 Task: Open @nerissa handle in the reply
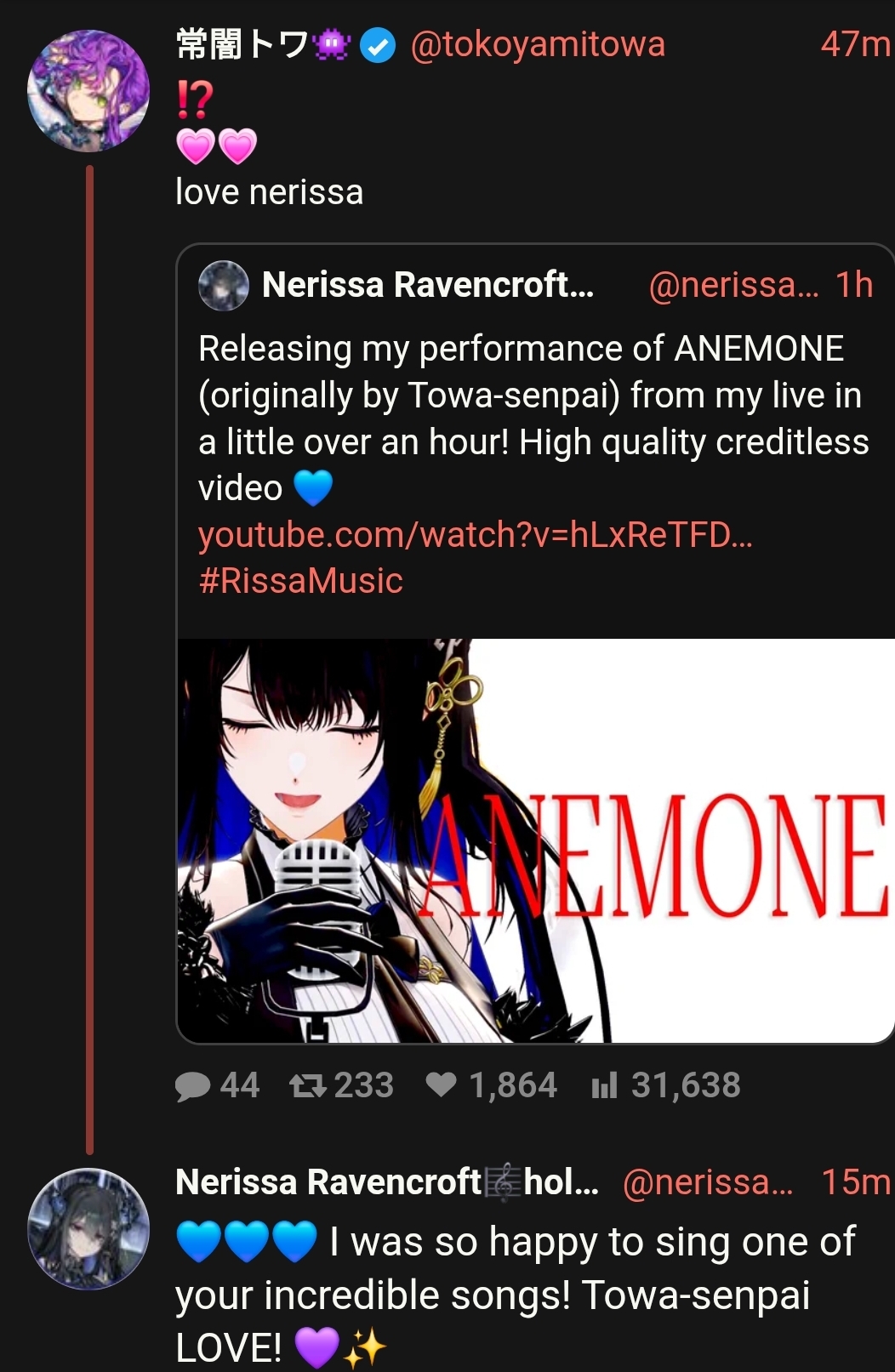click(707, 1182)
